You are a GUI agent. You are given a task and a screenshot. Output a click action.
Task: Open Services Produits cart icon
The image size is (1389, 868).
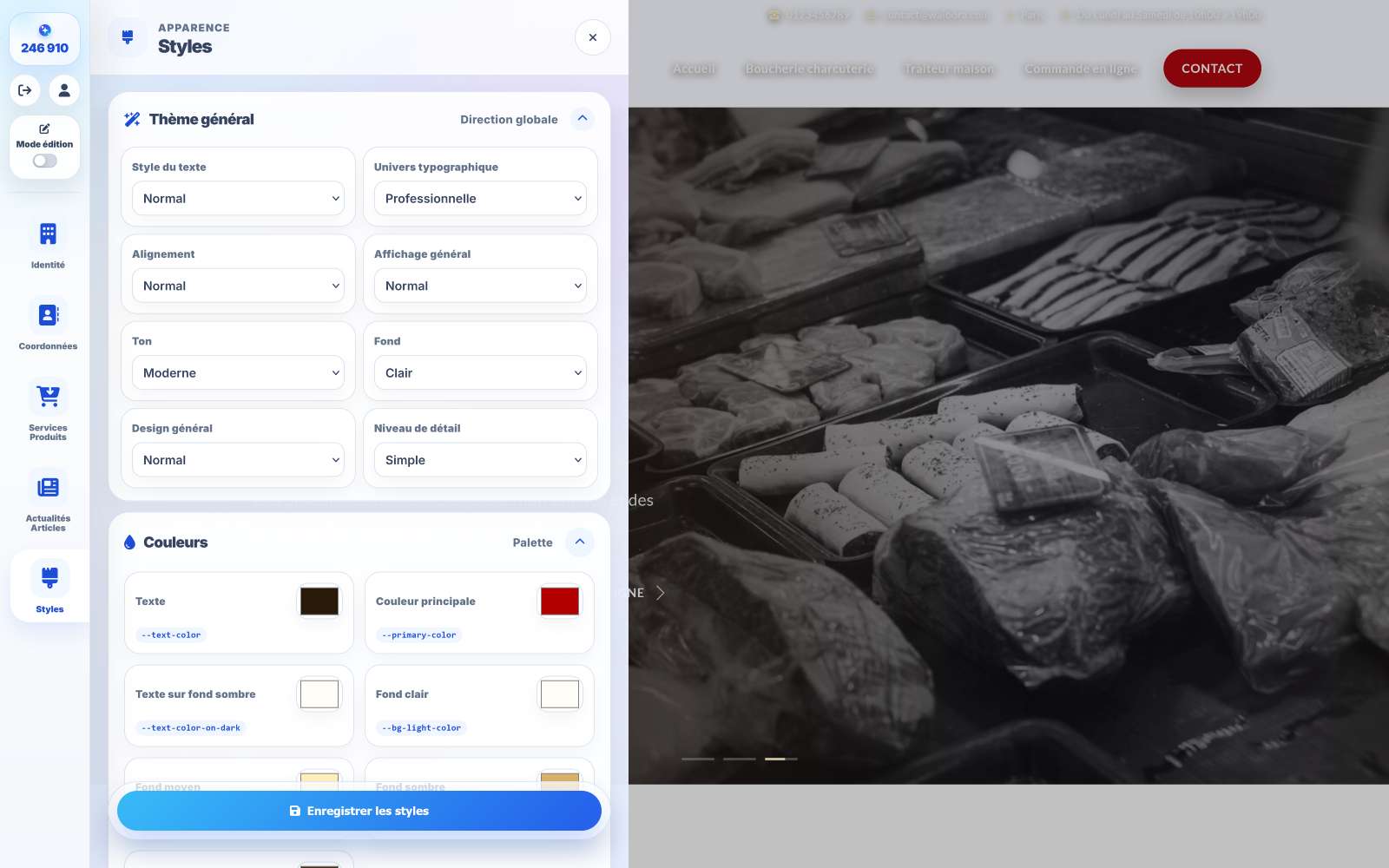(48, 397)
